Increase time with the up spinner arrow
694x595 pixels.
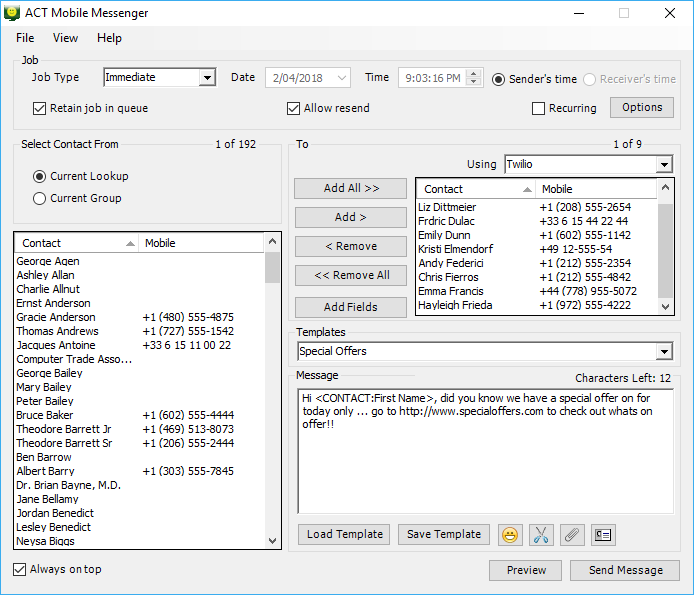point(474,74)
